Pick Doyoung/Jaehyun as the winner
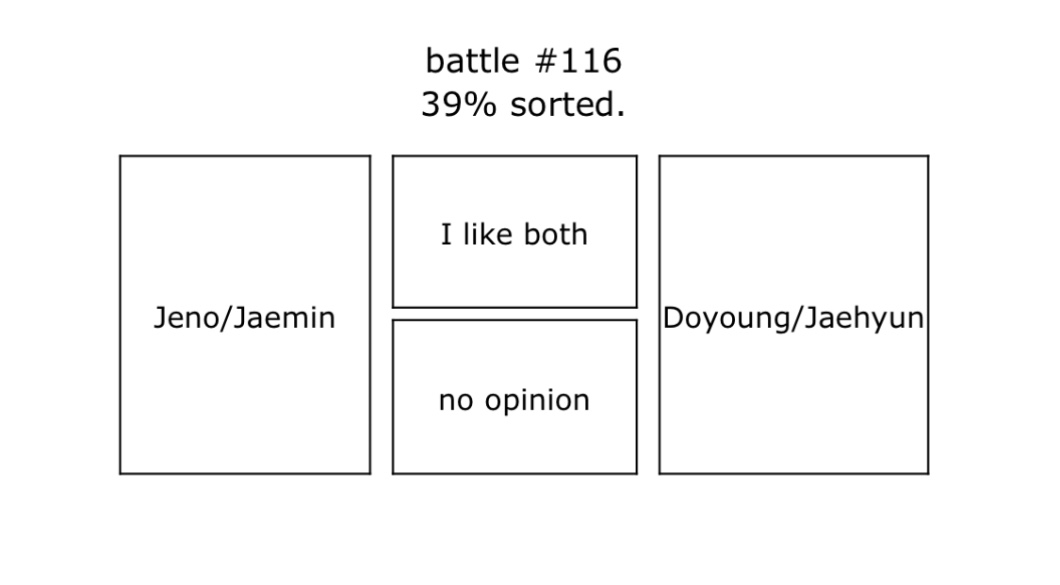Viewport: 1060px width, 585px height. click(x=793, y=315)
